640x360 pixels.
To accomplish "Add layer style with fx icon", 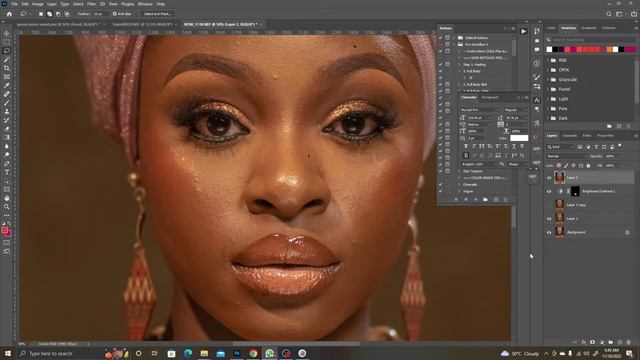I will (584, 342).
